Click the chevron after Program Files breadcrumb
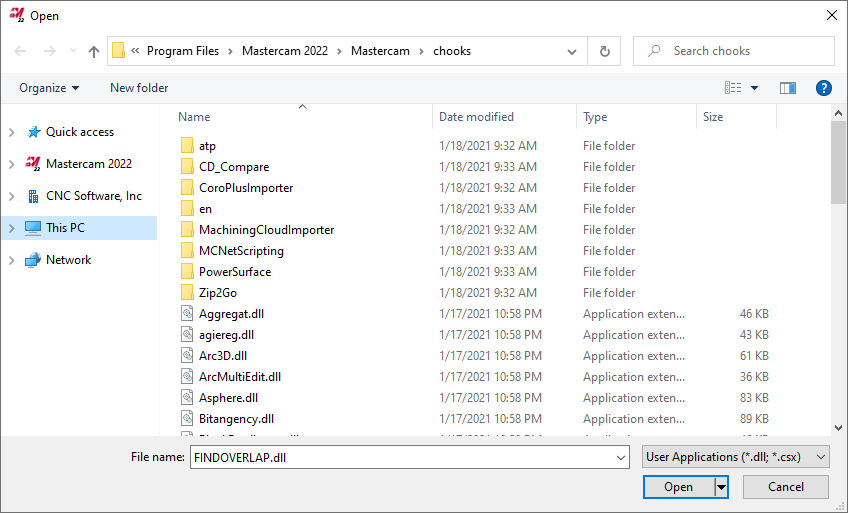 230,51
